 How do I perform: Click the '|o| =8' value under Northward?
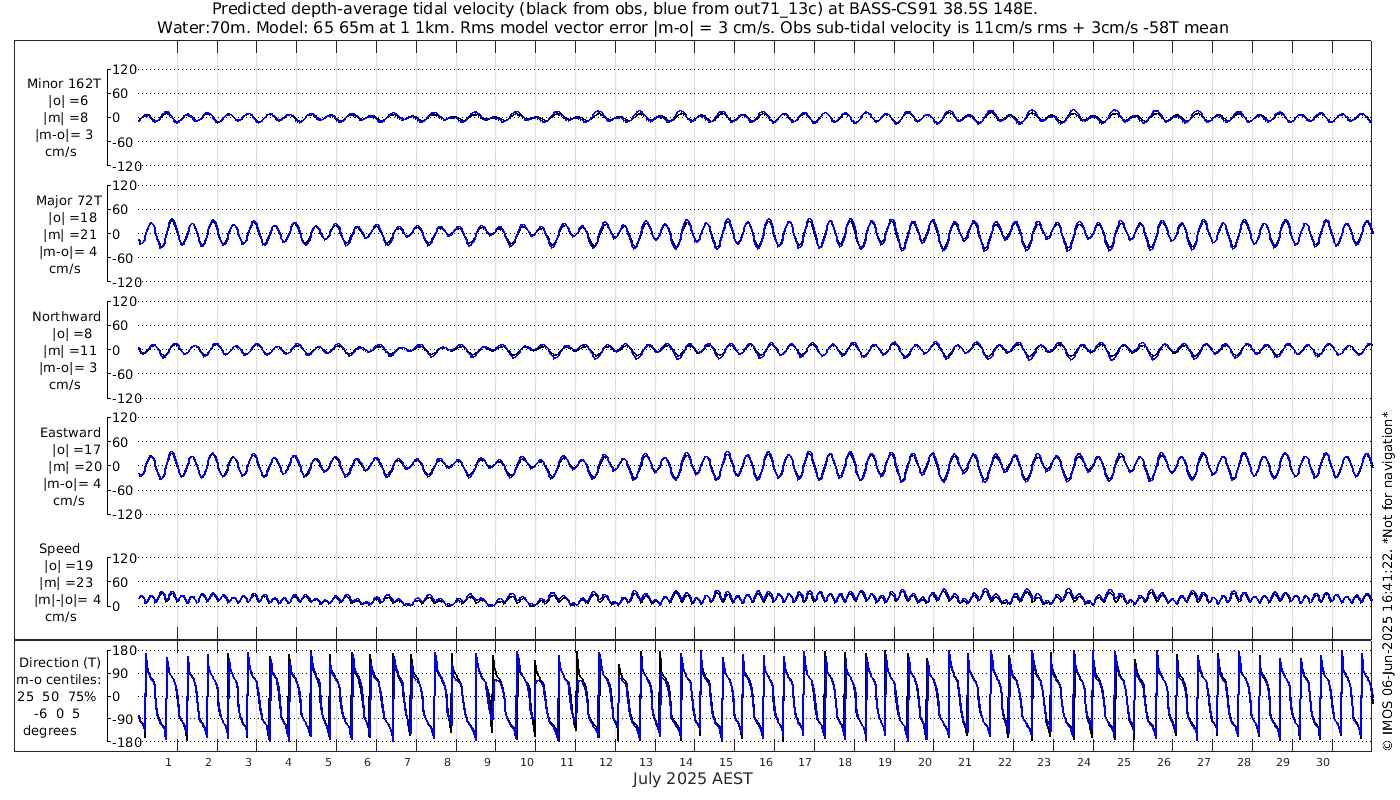[x=72, y=333]
